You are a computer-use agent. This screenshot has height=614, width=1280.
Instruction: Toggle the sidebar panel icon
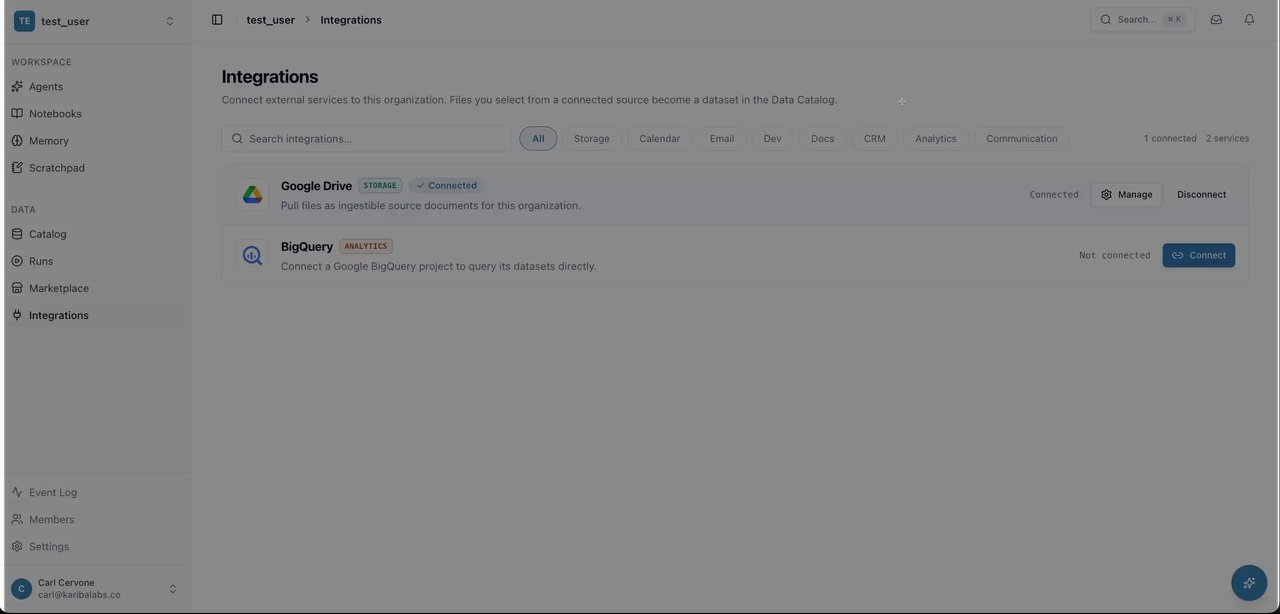(x=217, y=20)
